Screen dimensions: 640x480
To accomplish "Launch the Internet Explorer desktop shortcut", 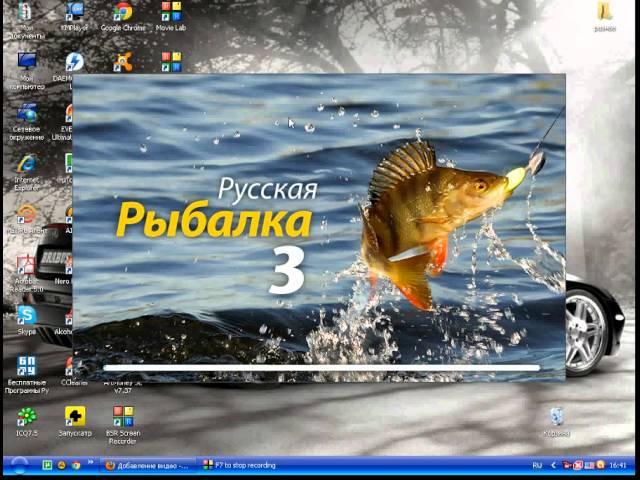I will (x=27, y=172).
